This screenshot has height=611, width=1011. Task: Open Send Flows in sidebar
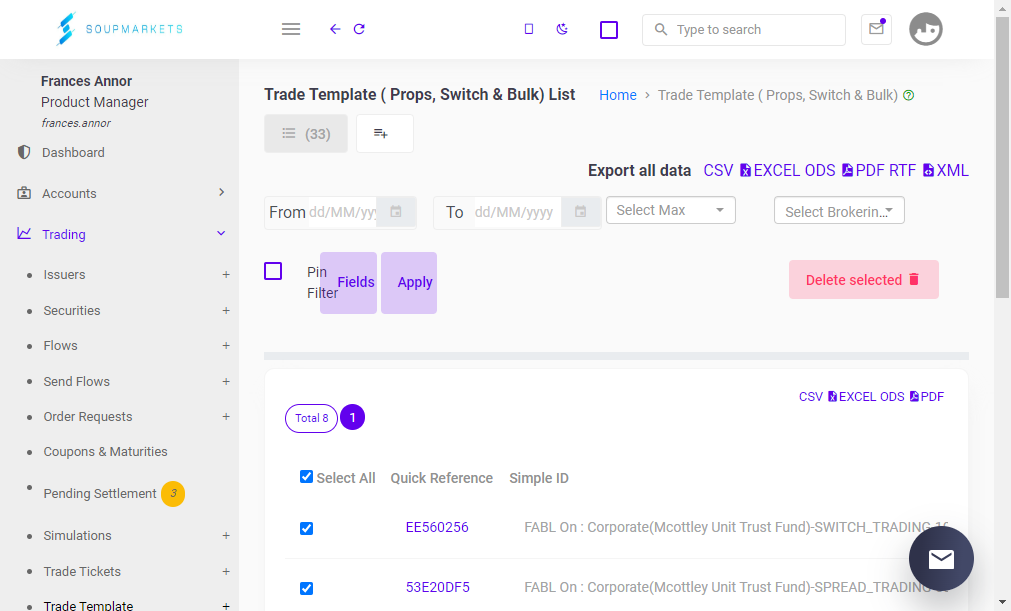tap(76, 382)
